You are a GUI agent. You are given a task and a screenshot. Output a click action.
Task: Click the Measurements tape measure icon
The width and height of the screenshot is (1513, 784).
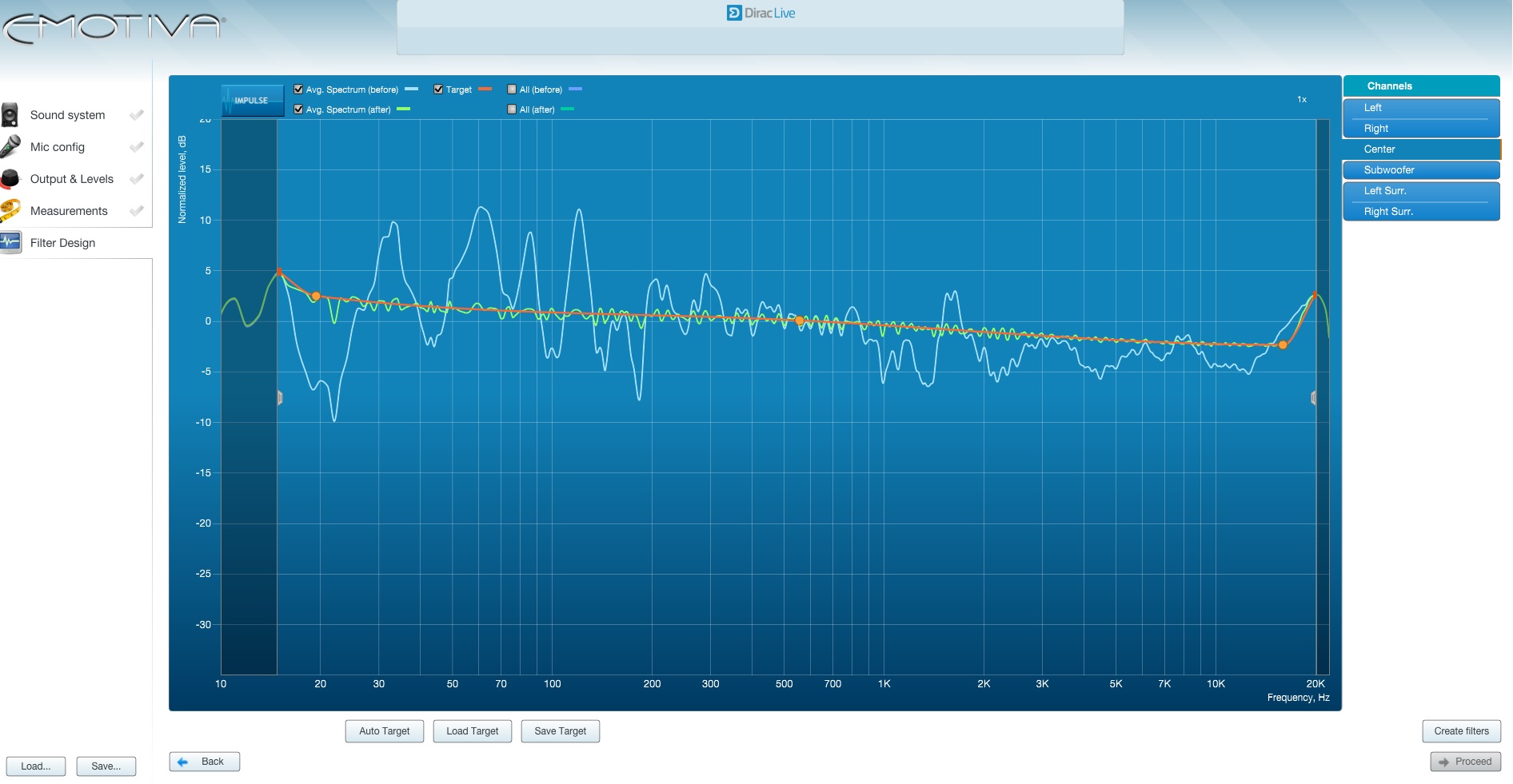click(x=10, y=211)
